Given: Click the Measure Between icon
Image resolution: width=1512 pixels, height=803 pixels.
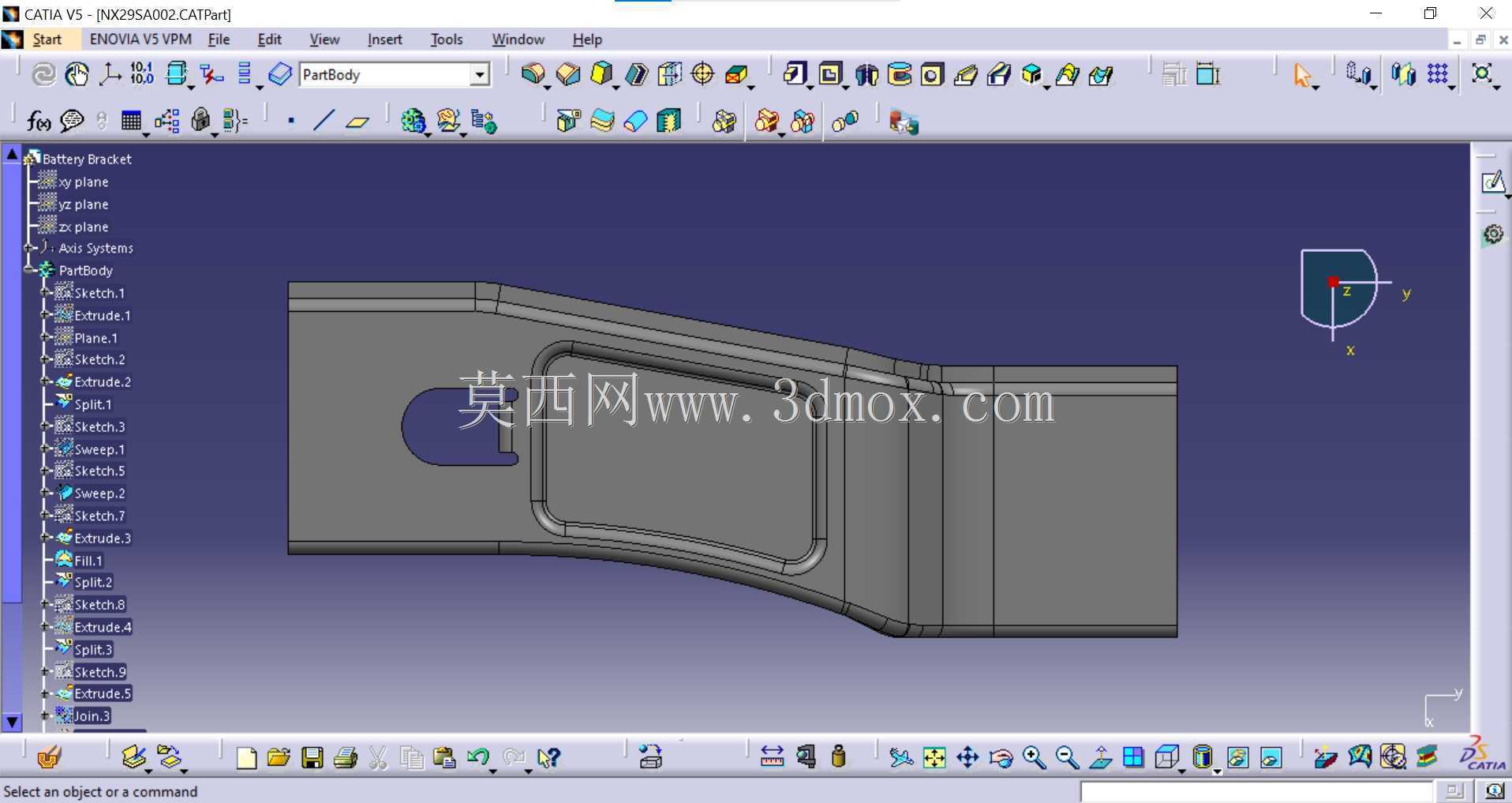Looking at the screenshot, I should 772,757.
